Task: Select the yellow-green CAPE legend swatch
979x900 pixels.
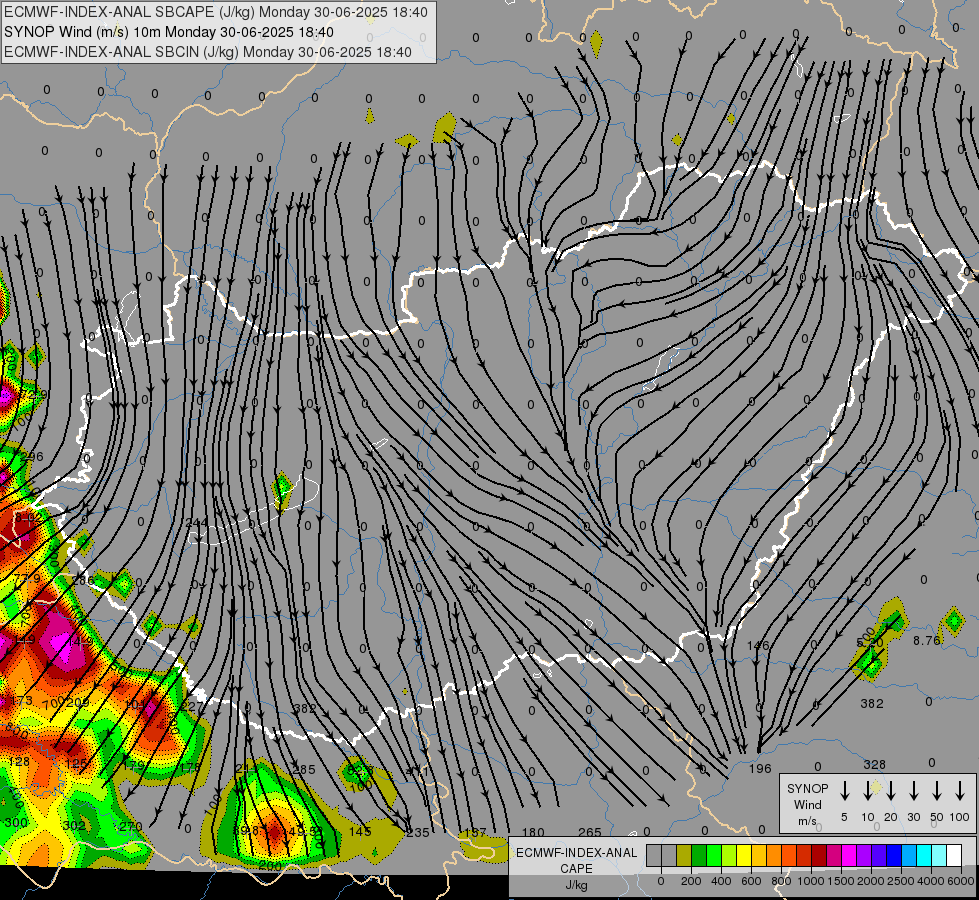Action: pyautogui.click(x=729, y=856)
